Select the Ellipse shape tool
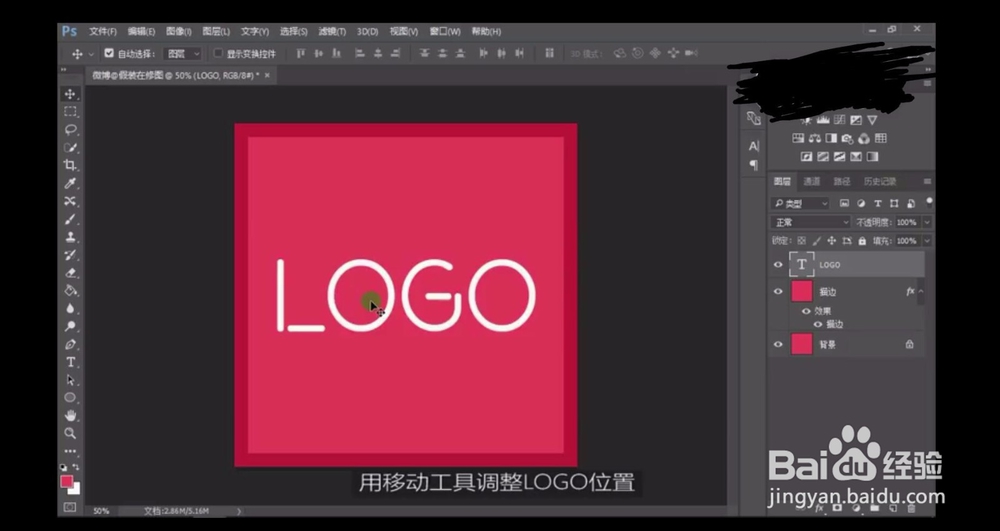Screen dimensions: 1000x531 click(x=70, y=398)
